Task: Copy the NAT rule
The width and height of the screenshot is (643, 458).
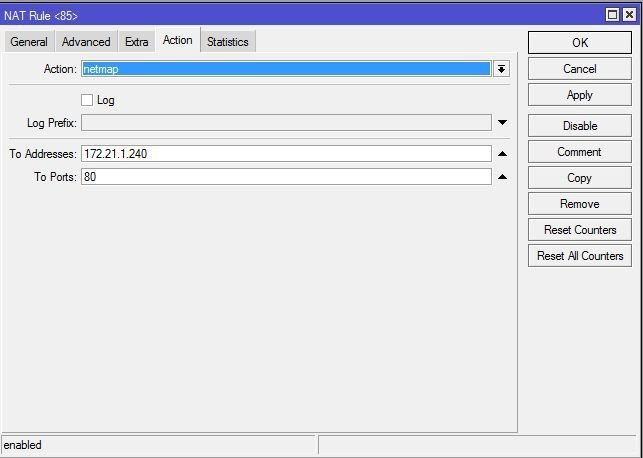Action: point(580,178)
